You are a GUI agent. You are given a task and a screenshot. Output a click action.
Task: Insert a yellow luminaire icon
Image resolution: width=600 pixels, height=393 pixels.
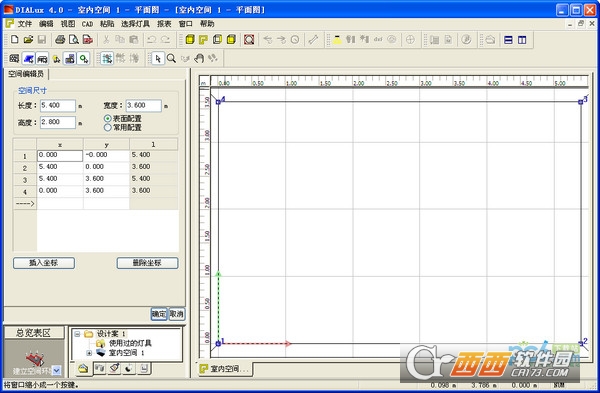(337, 39)
